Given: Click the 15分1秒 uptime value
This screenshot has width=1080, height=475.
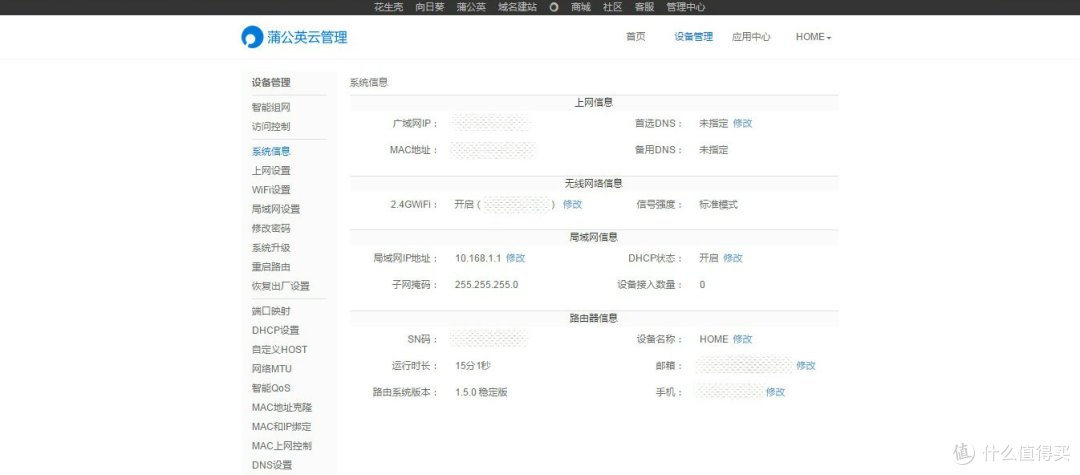Looking at the screenshot, I should pos(472,366).
